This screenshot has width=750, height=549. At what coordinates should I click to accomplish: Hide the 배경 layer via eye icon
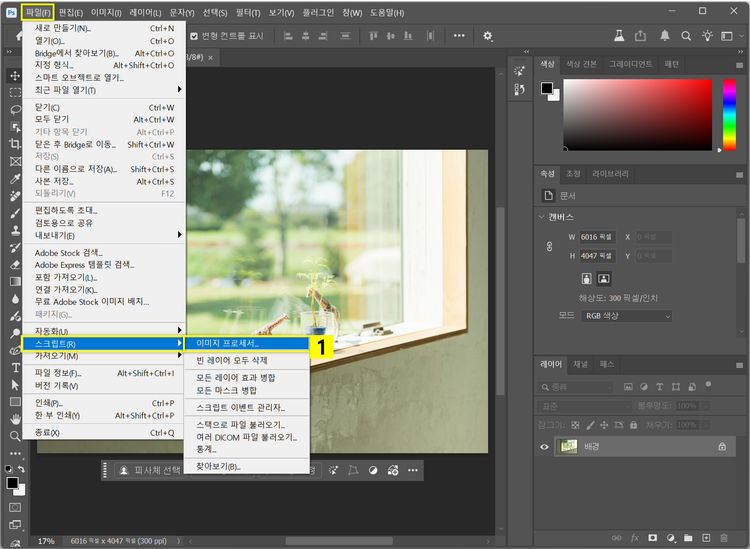point(545,447)
